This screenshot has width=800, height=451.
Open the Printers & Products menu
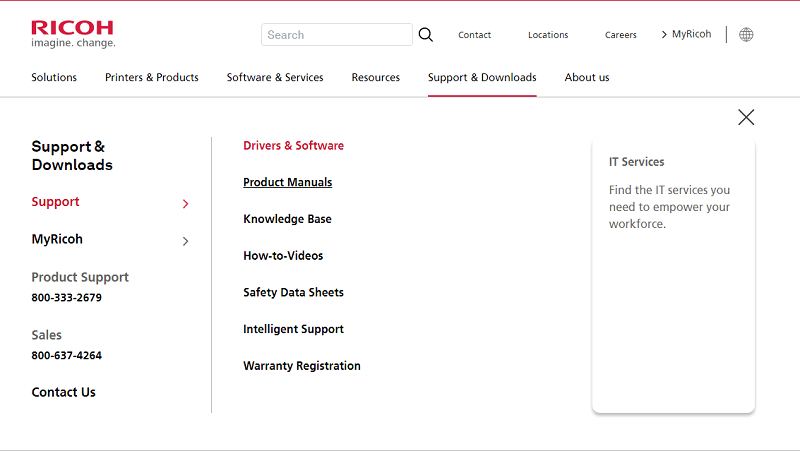pos(152,78)
